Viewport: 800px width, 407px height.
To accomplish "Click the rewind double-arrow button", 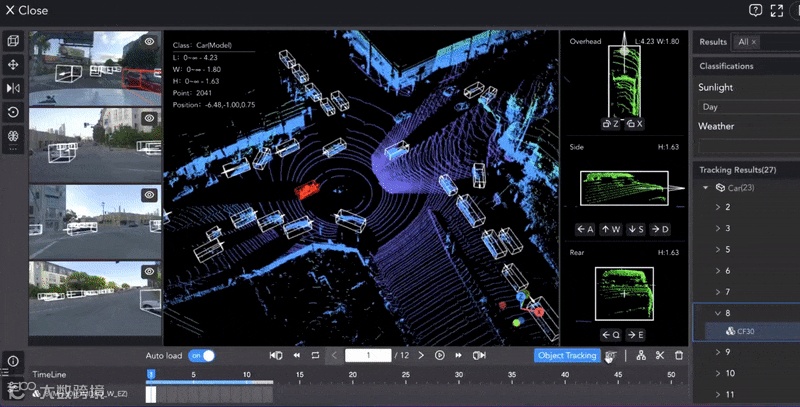I will (x=296, y=355).
